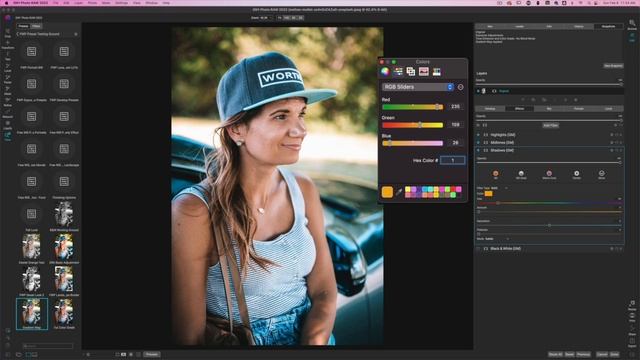
Task: Switch to the Effects tab
Action: 520,109
